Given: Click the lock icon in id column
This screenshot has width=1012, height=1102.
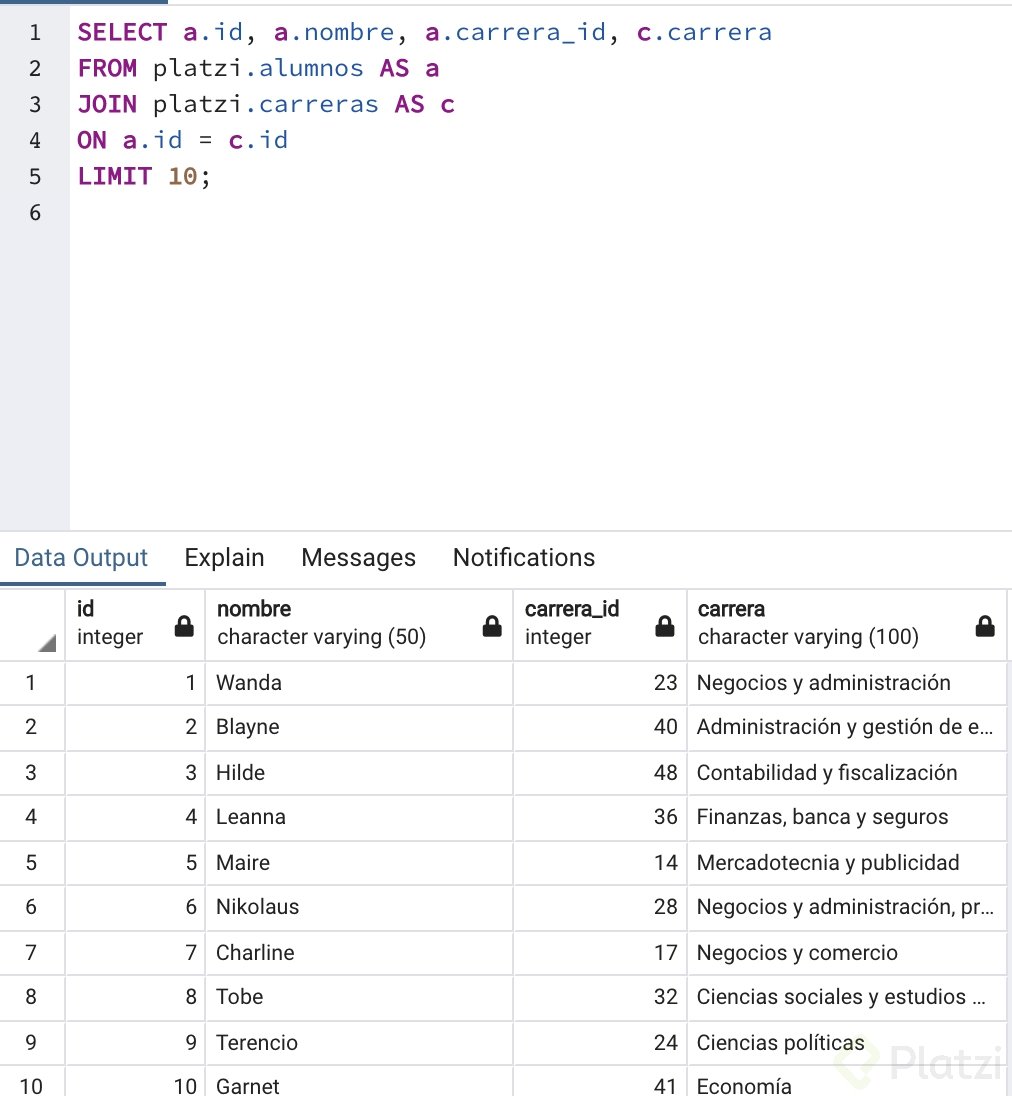Looking at the screenshot, I should pyautogui.click(x=184, y=627).
